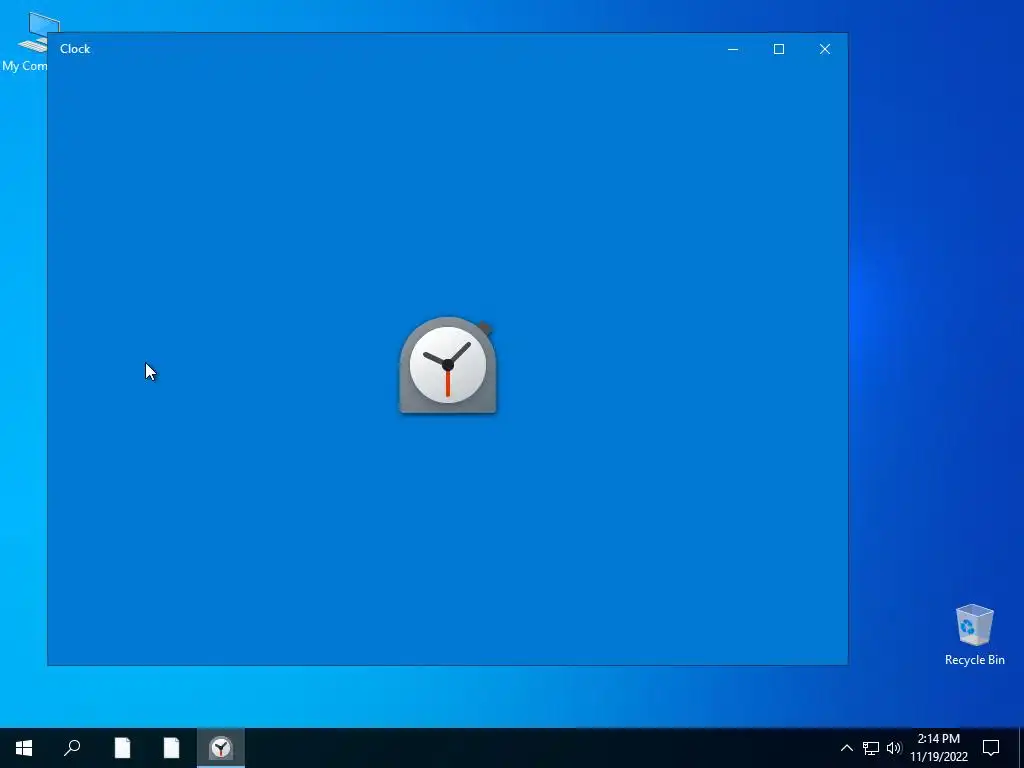The image size is (1024, 768).
Task: Open the second blank document taskbar icon
Action: tap(171, 748)
